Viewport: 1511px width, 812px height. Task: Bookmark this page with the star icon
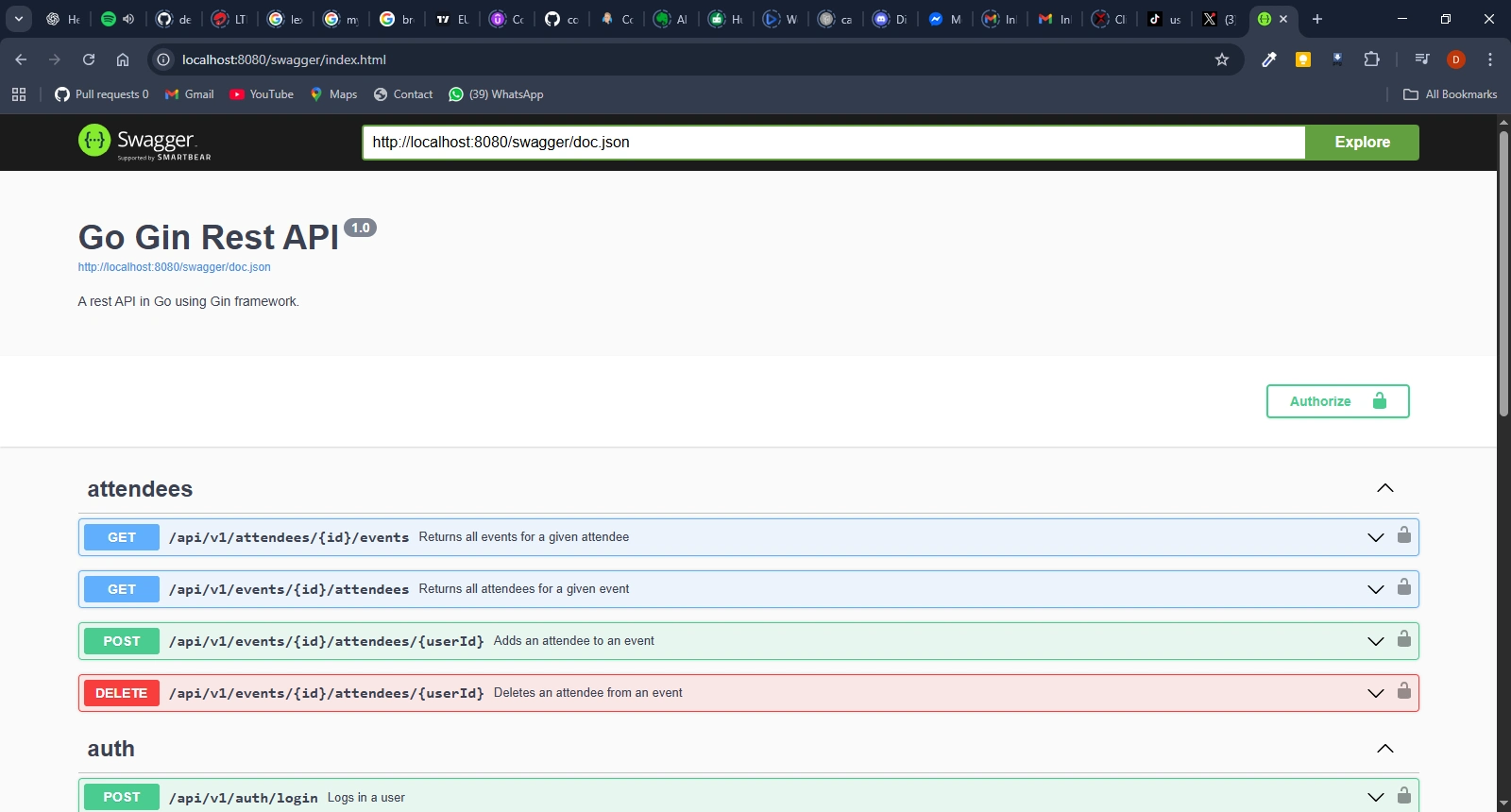[1222, 59]
